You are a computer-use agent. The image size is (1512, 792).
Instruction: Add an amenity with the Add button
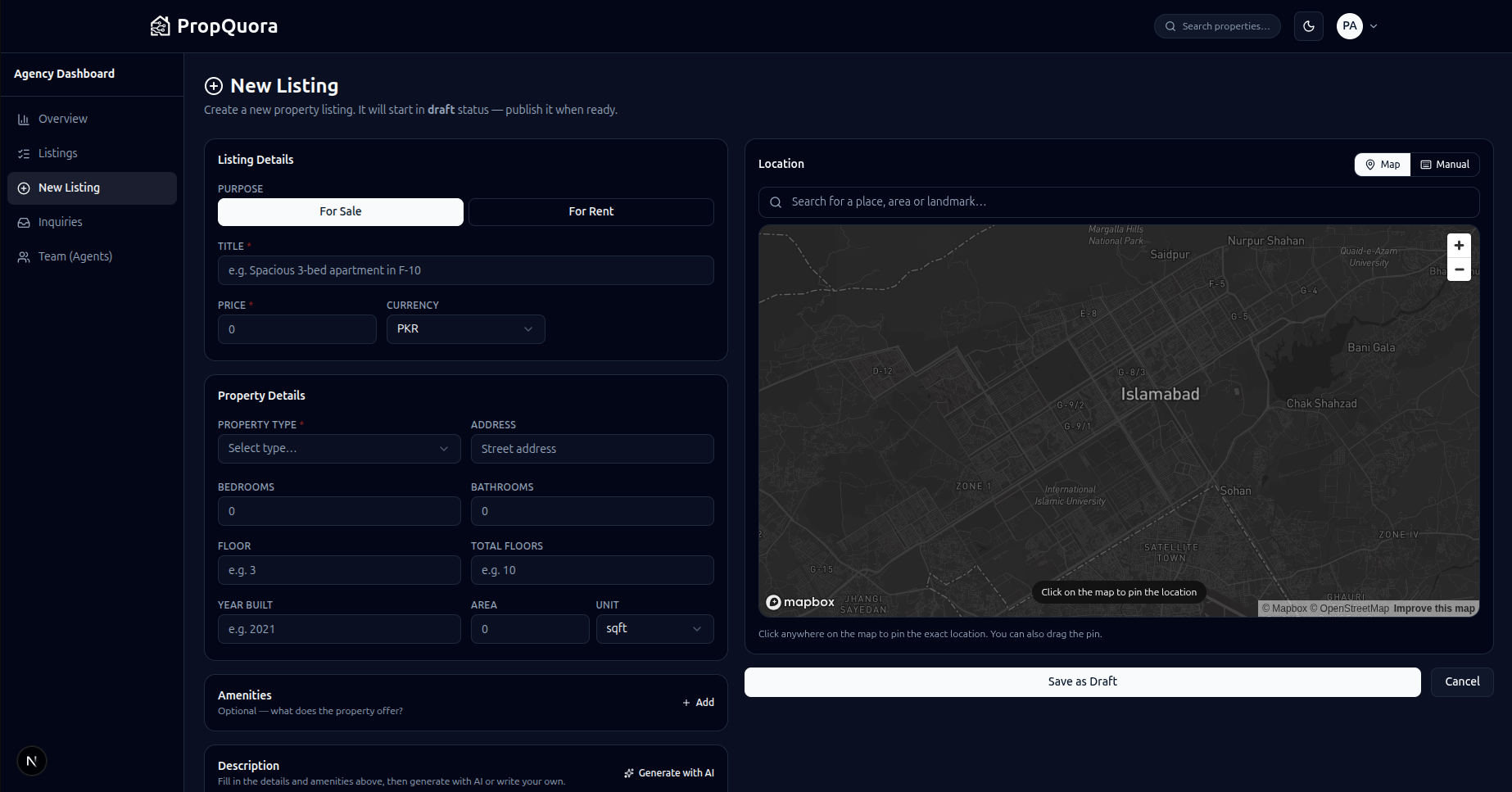click(698, 703)
